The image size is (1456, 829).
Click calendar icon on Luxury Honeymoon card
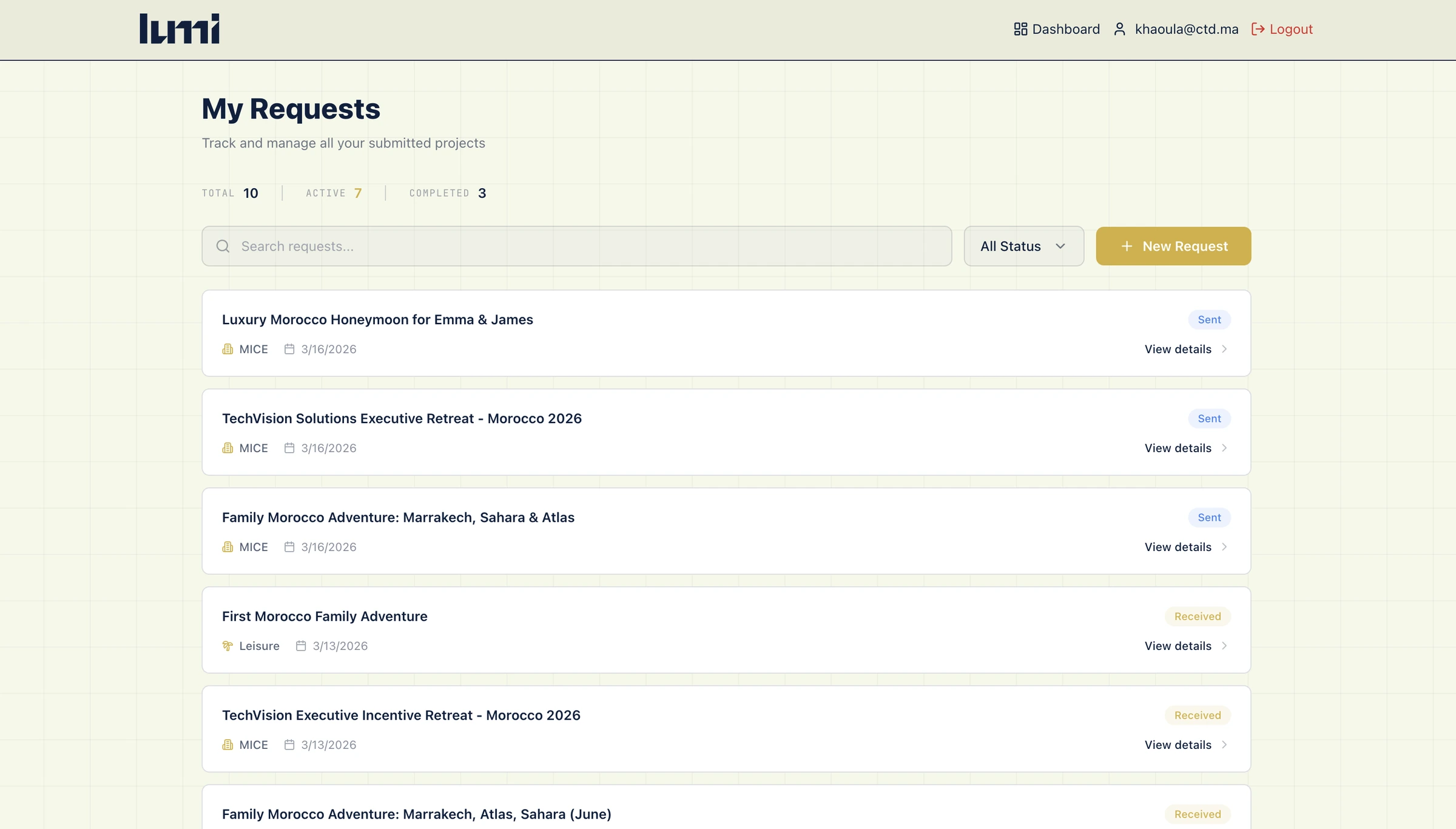click(289, 349)
